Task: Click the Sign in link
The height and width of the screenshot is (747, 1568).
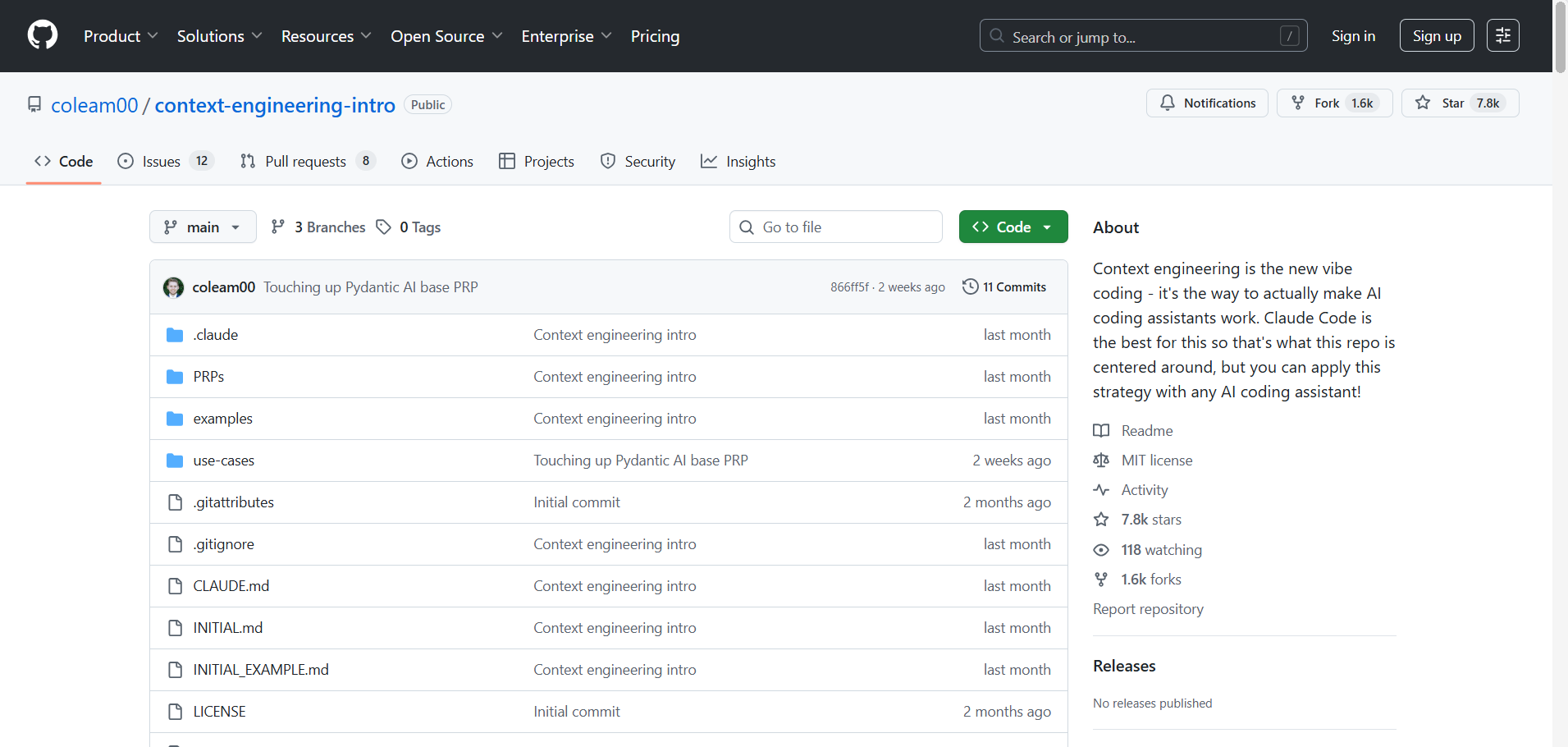Action: click(x=1353, y=36)
